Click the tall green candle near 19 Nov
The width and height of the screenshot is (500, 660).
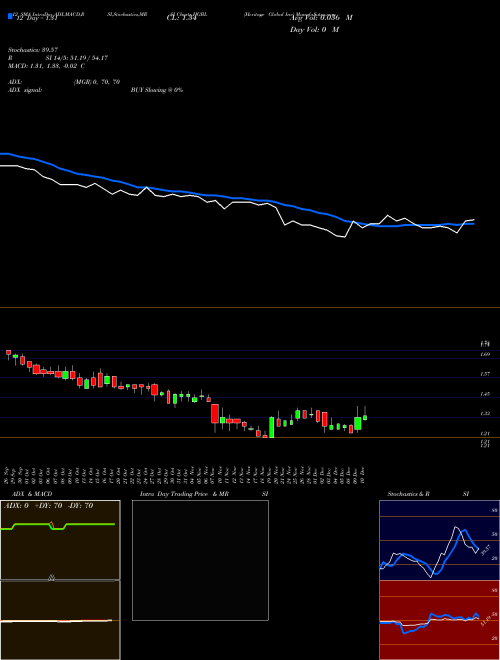pos(272,427)
